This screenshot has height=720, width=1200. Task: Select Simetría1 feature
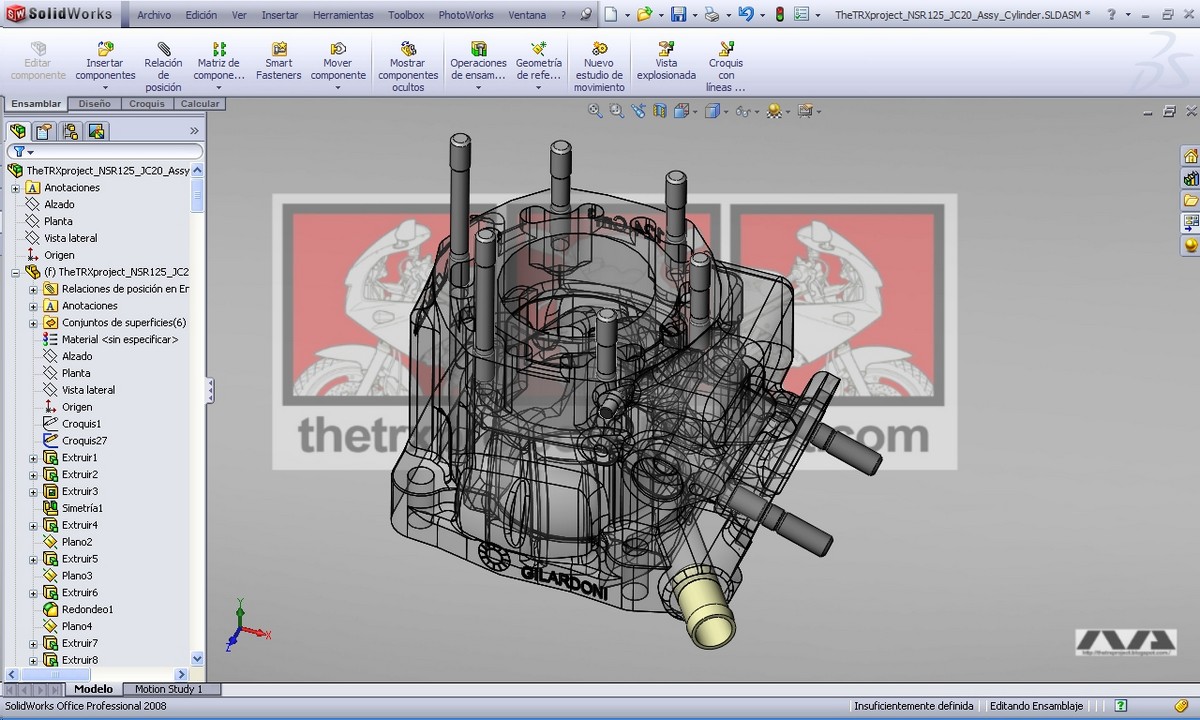tap(74, 509)
